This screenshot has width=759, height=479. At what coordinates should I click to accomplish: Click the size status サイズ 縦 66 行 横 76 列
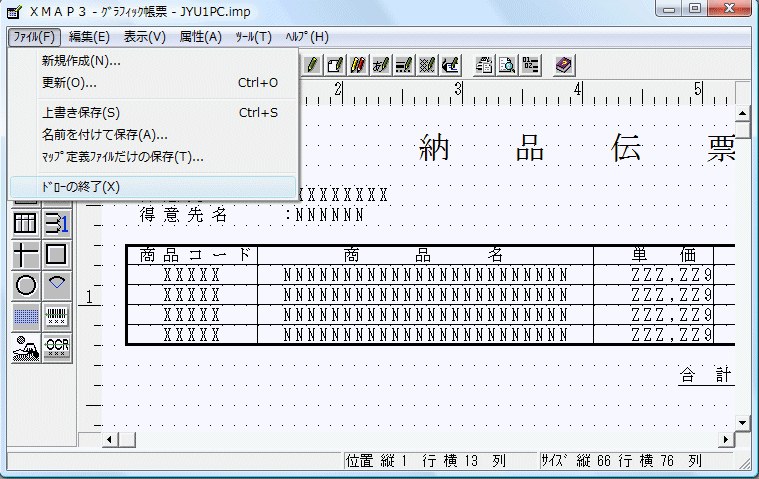(622, 461)
